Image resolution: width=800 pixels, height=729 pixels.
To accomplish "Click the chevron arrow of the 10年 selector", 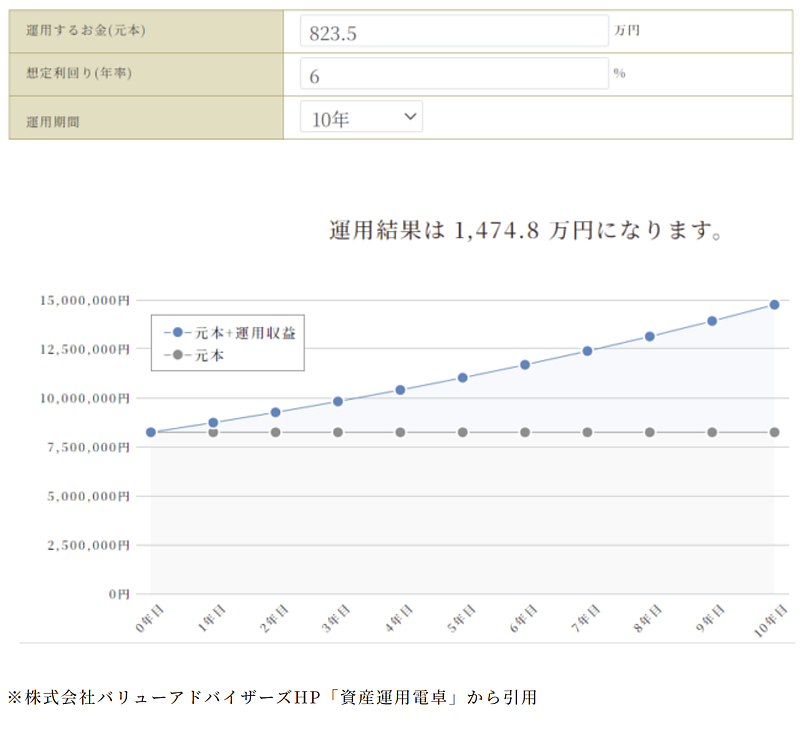I will point(410,117).
